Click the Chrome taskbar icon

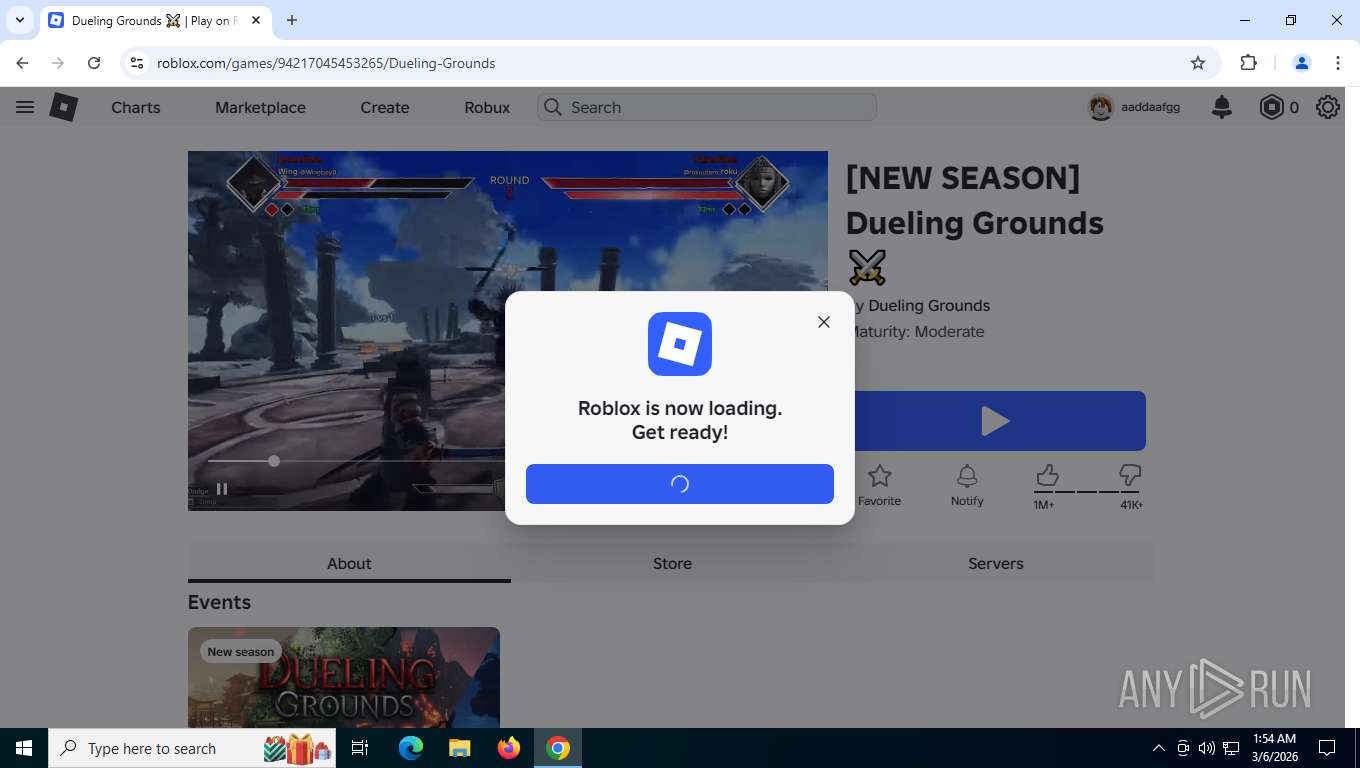[x=558, y=748]
